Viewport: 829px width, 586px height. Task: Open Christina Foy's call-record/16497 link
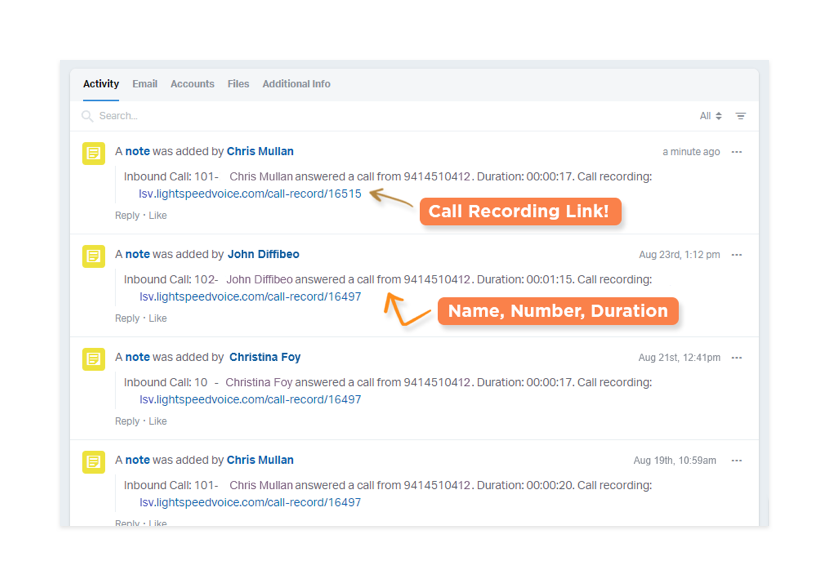(250, 399)
